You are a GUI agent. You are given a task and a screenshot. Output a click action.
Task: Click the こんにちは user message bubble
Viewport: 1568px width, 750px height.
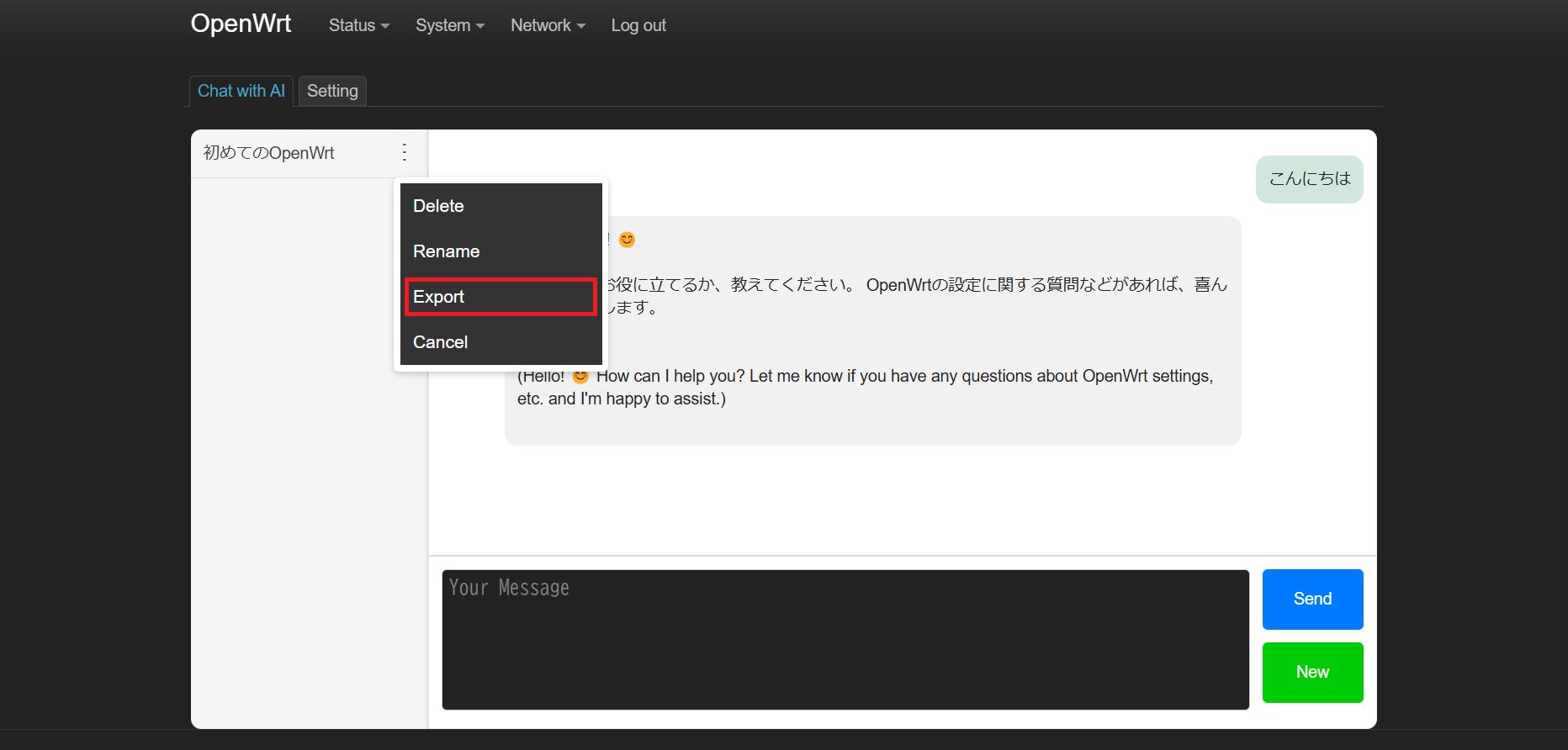(x=1310, y=179)
